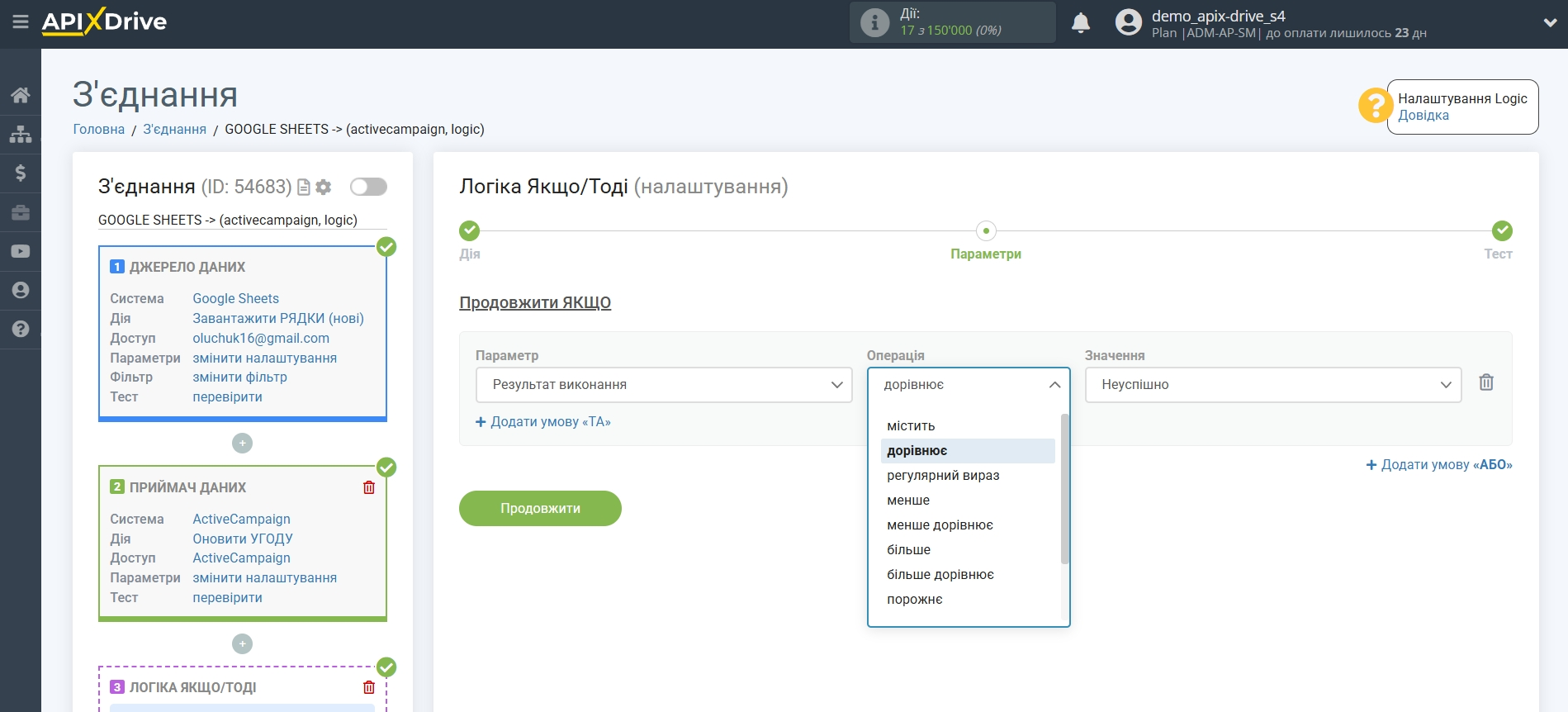Toggle the connection on/off switch
Image resolution: width=1568 pixels, height=712 pixels.
368,187
